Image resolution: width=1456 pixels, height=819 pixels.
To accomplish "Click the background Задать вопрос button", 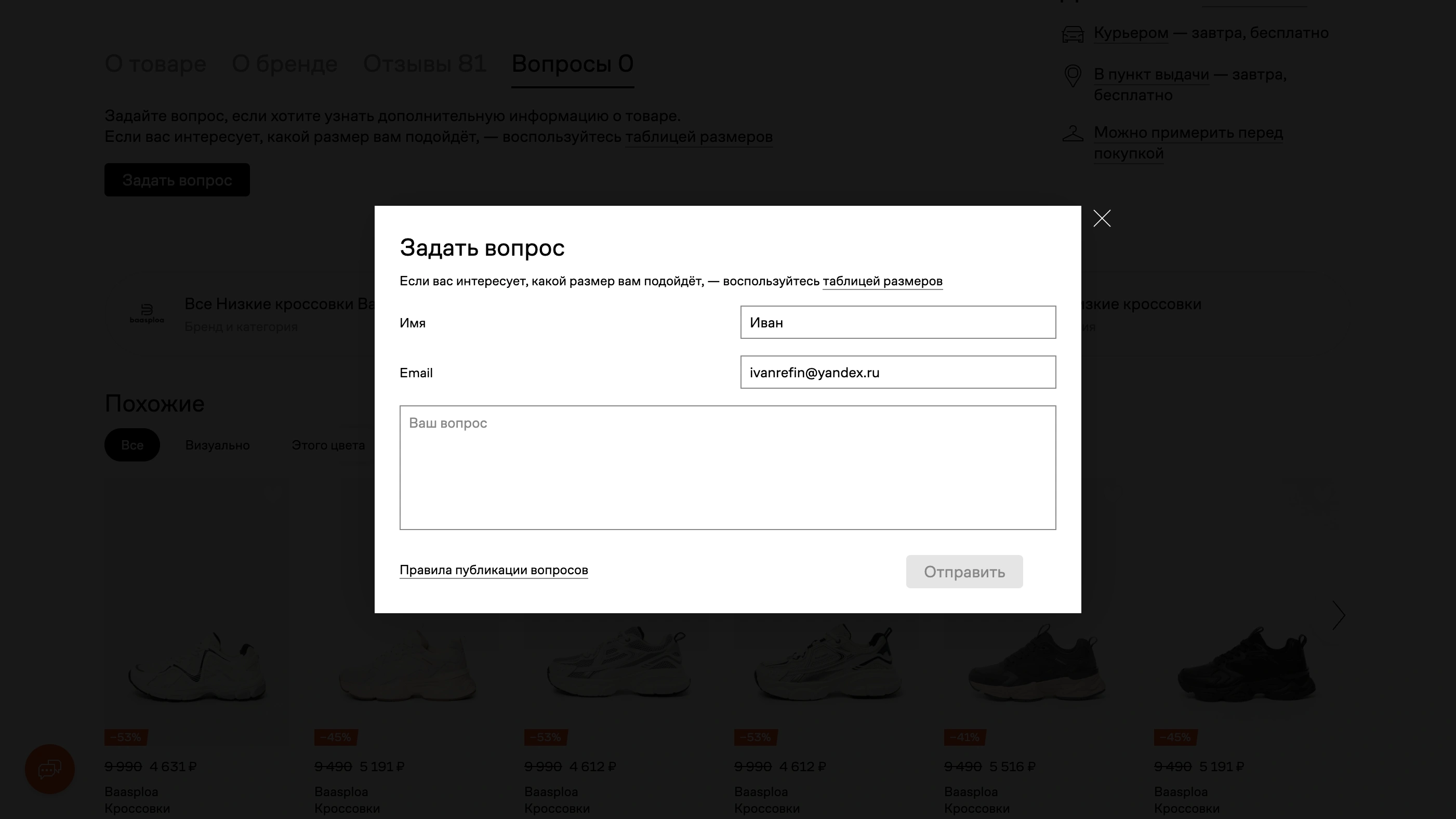I will click(177, 180).
